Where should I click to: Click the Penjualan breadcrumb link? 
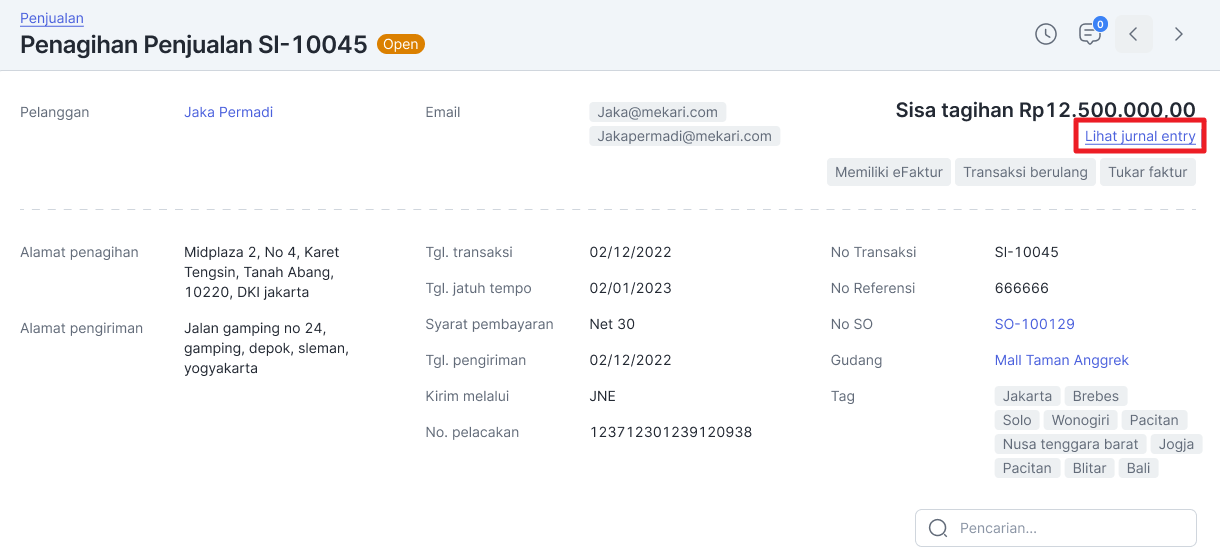pos(52,18)
